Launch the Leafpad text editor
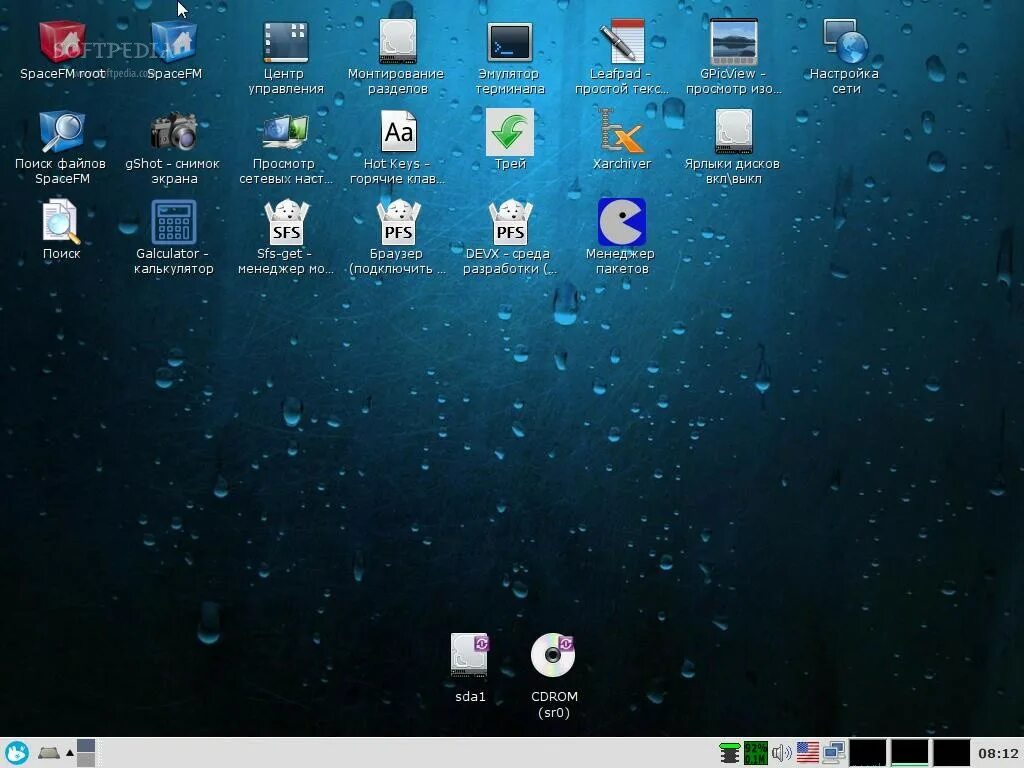The width and height of the screenshot is (1024, 768). click(622, 40)
